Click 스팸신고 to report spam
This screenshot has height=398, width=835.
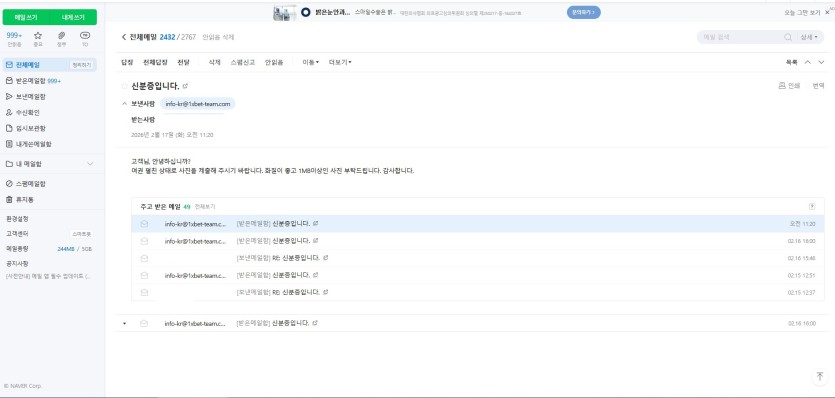click(x=242, y=62)
